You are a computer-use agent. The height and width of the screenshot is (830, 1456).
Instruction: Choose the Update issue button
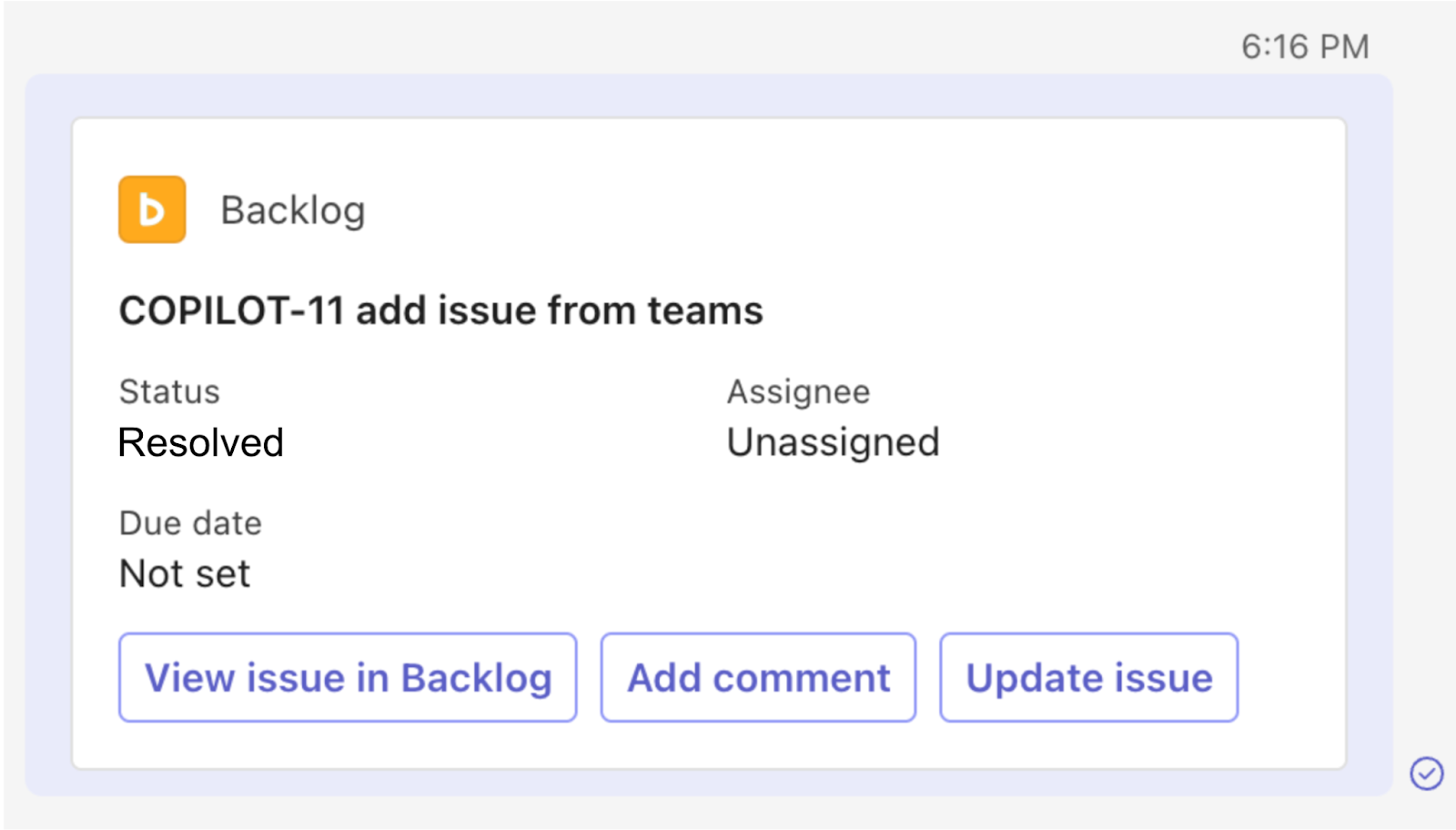point(1088,678)
